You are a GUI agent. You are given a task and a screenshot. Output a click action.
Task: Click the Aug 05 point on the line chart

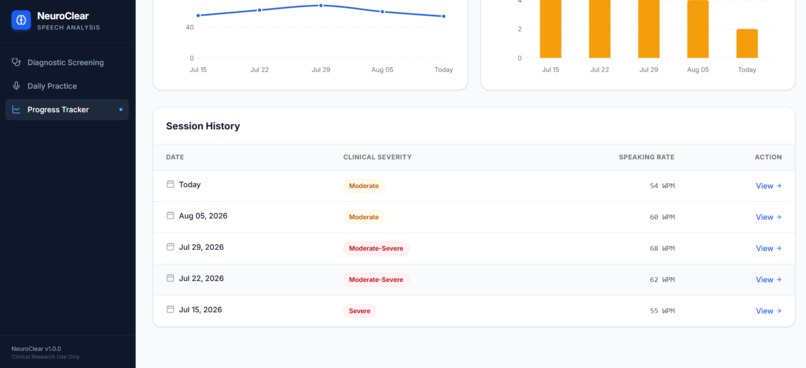pos(382,11)
